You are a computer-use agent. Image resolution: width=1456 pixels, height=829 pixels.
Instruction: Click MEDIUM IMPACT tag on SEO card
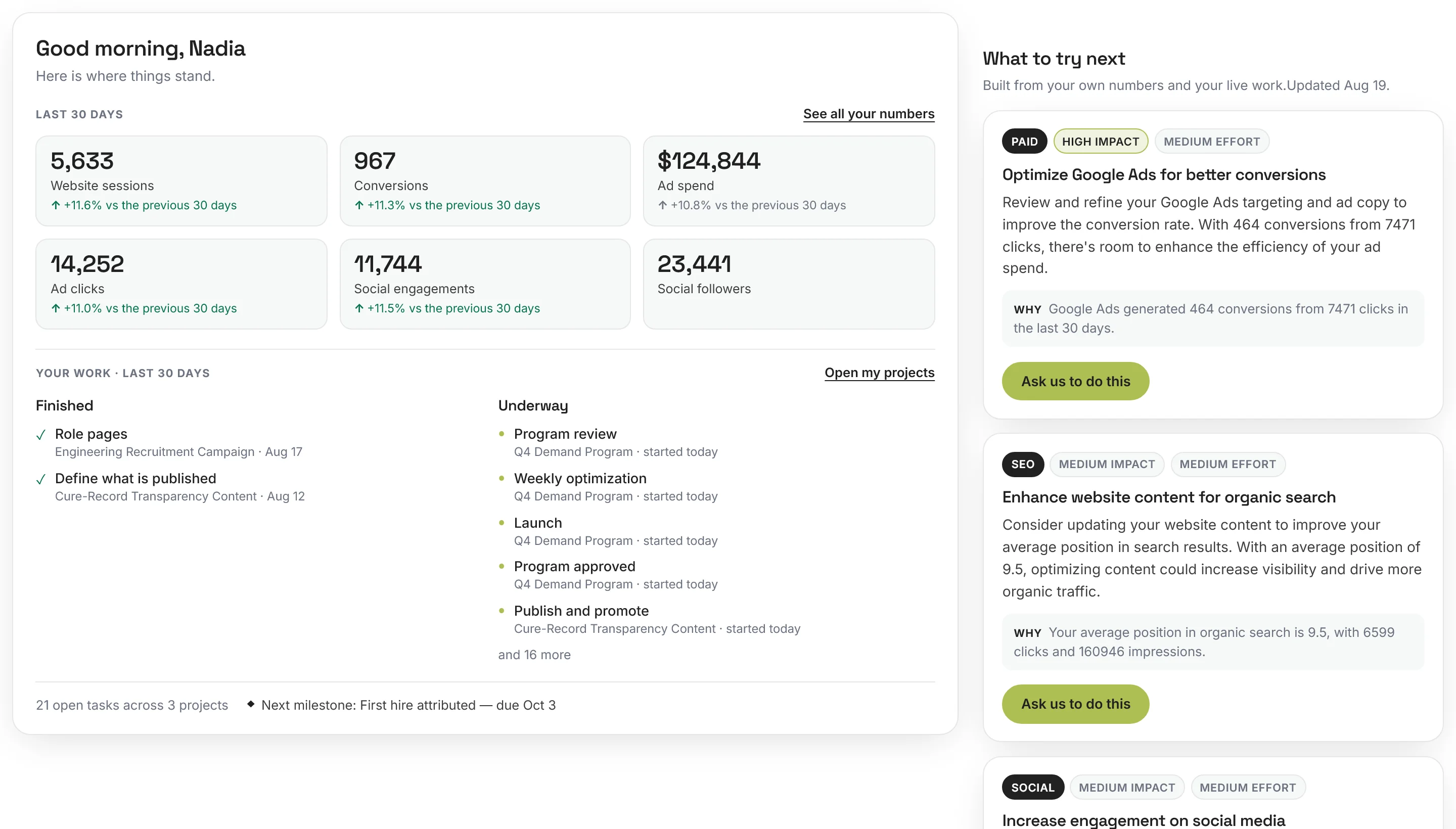(1106, 464)
